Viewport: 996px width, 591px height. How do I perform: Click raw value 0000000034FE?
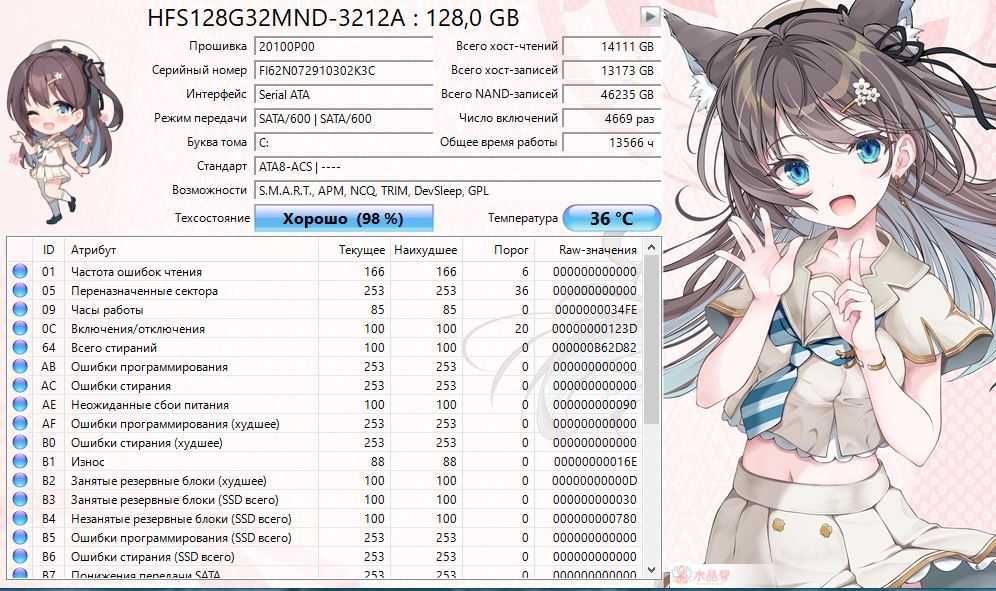pyautogui.click(x=595, y=309)
